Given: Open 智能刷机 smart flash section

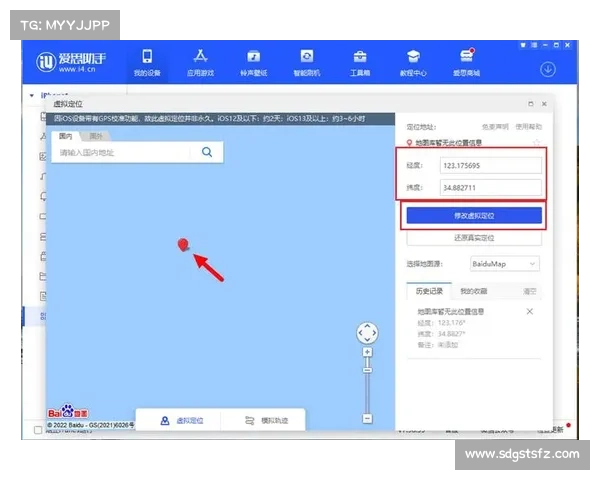Looking at the screenshot, I should click(x=307, y=63).
